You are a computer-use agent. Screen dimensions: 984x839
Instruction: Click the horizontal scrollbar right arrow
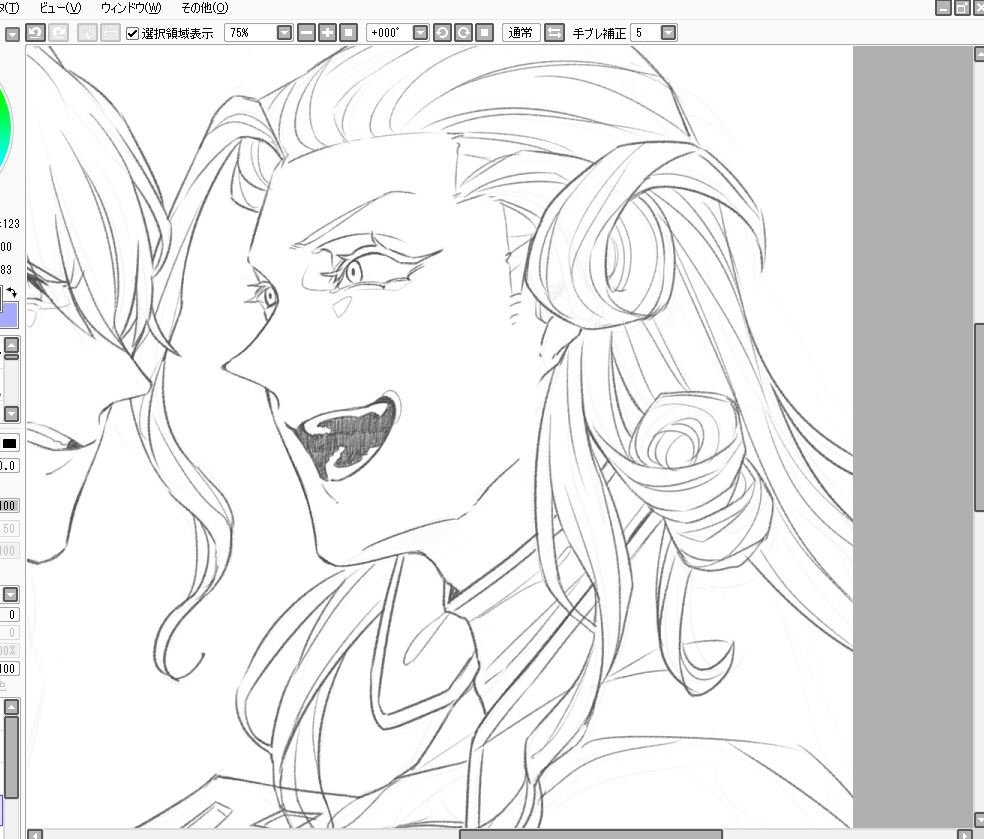point(965,834)
